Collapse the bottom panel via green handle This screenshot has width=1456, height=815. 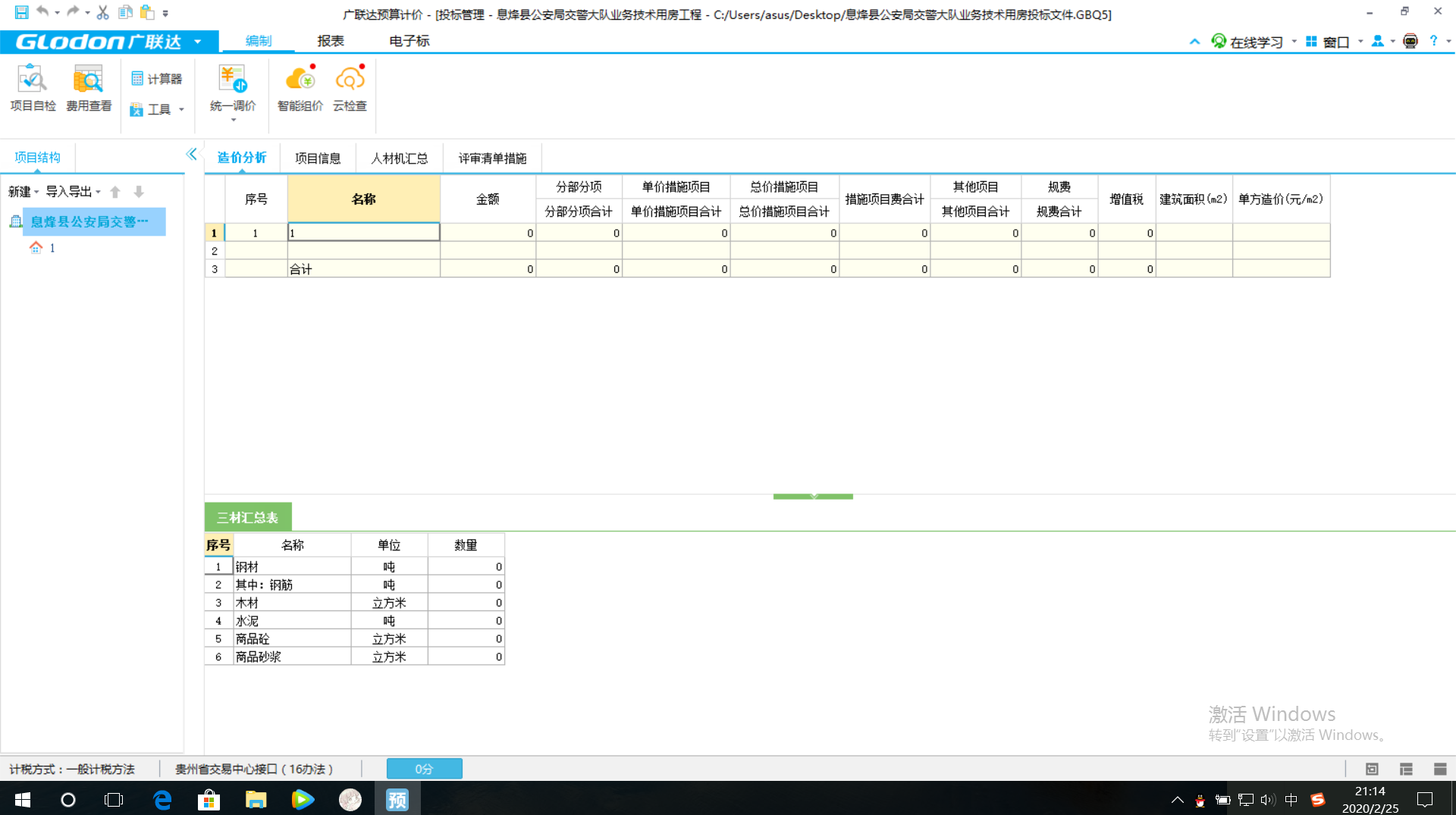click(x=813, y=496)
